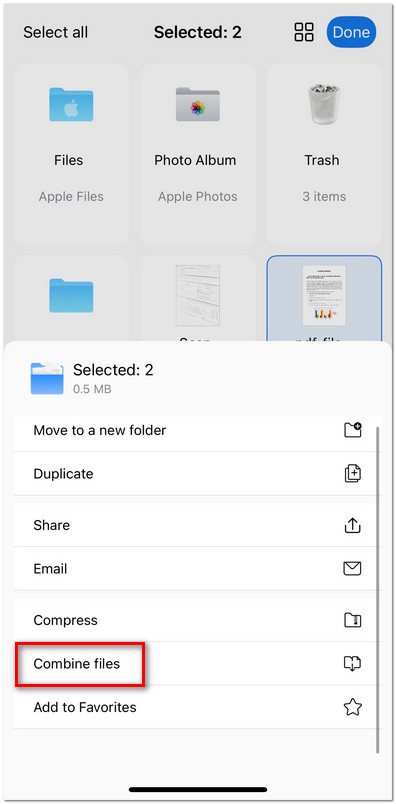396x804 pixels.
Task: Select the Scan document thumbnail
Action: (197, 295)
